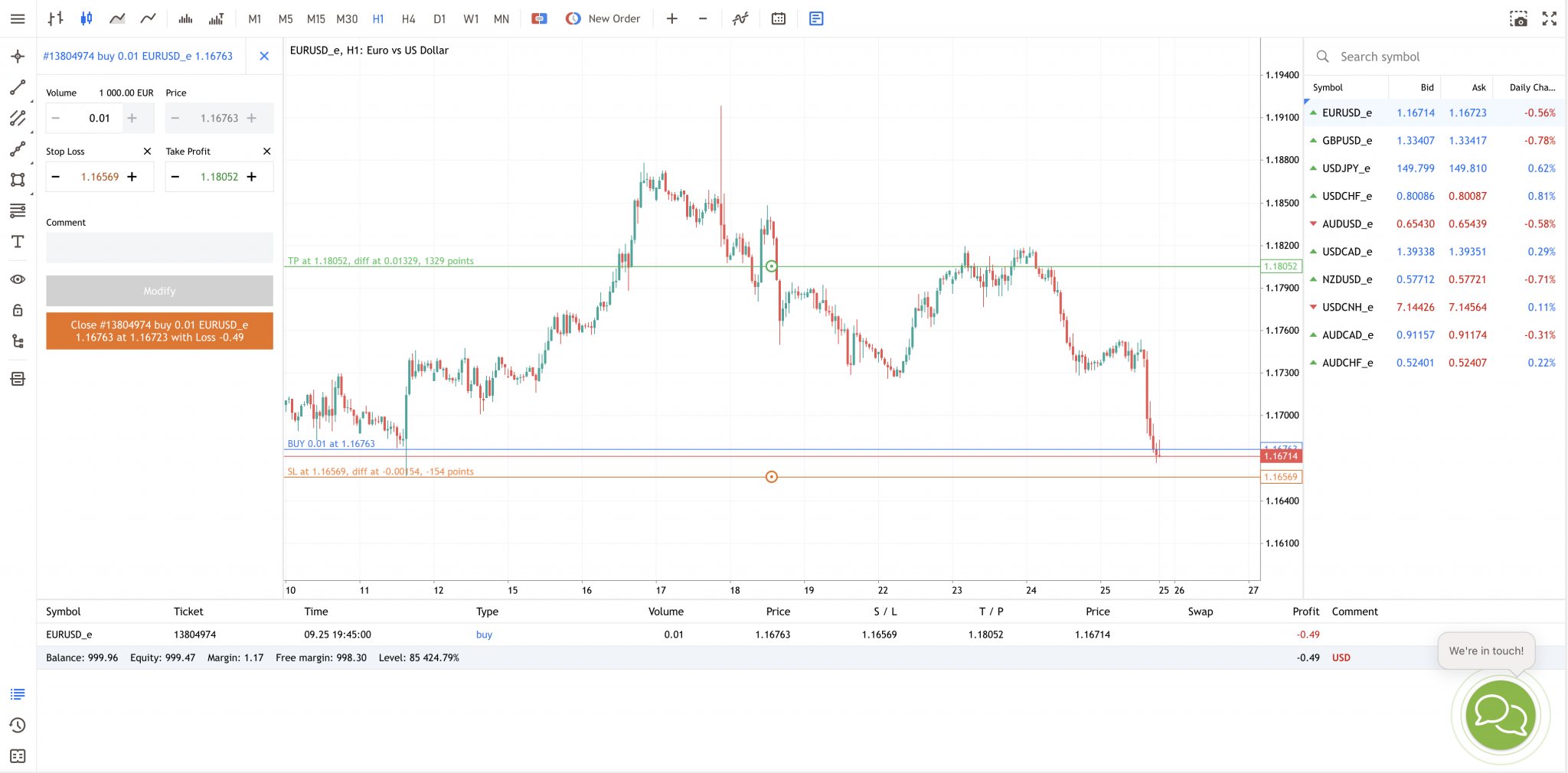Open trade history clock icon at bottom left
1568x773 pixels.
[x=18, y=725]
